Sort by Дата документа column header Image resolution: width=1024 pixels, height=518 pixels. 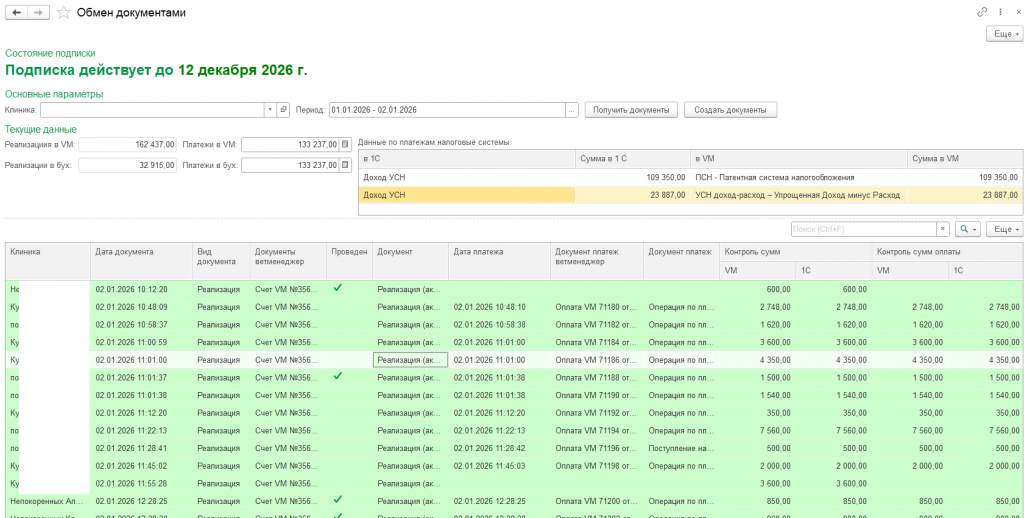124,252
